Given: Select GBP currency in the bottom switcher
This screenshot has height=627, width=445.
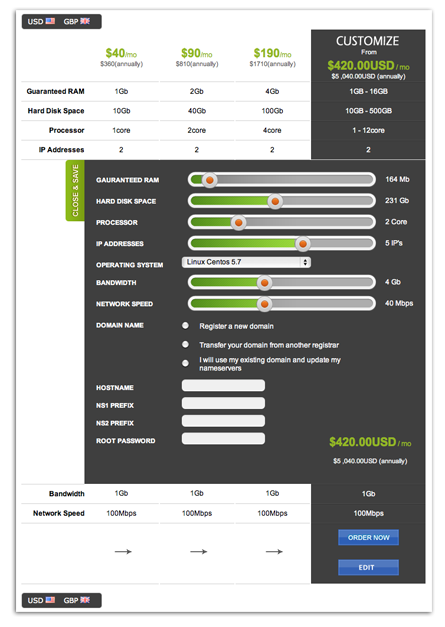Looking at the screenshot, I should [77, 600].
